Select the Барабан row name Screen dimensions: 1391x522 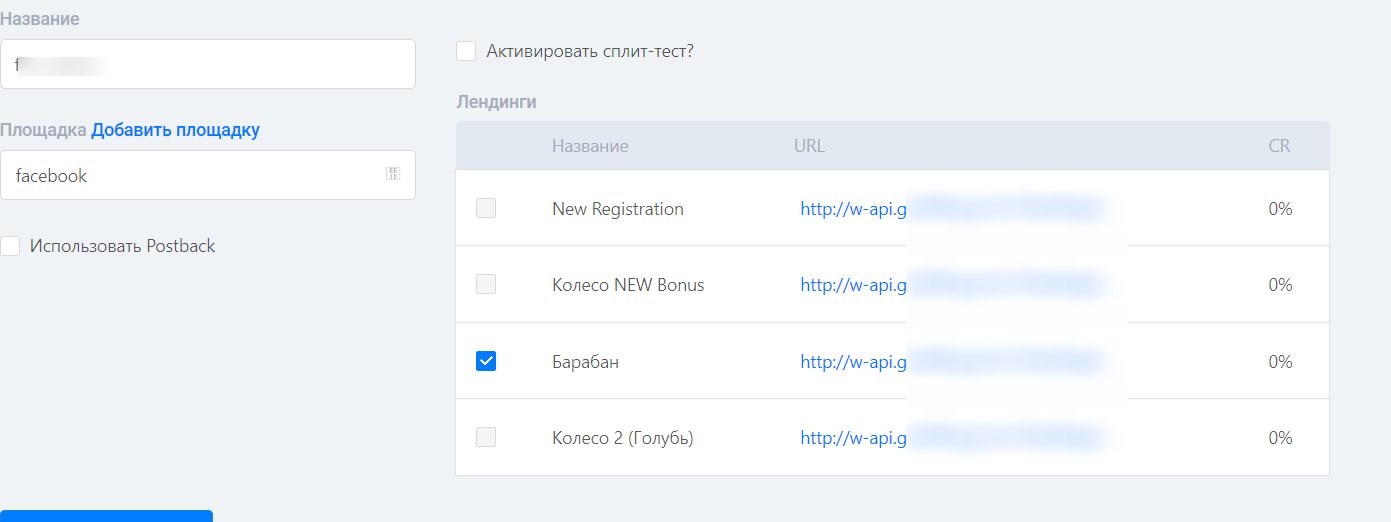(x=585, y=362)
